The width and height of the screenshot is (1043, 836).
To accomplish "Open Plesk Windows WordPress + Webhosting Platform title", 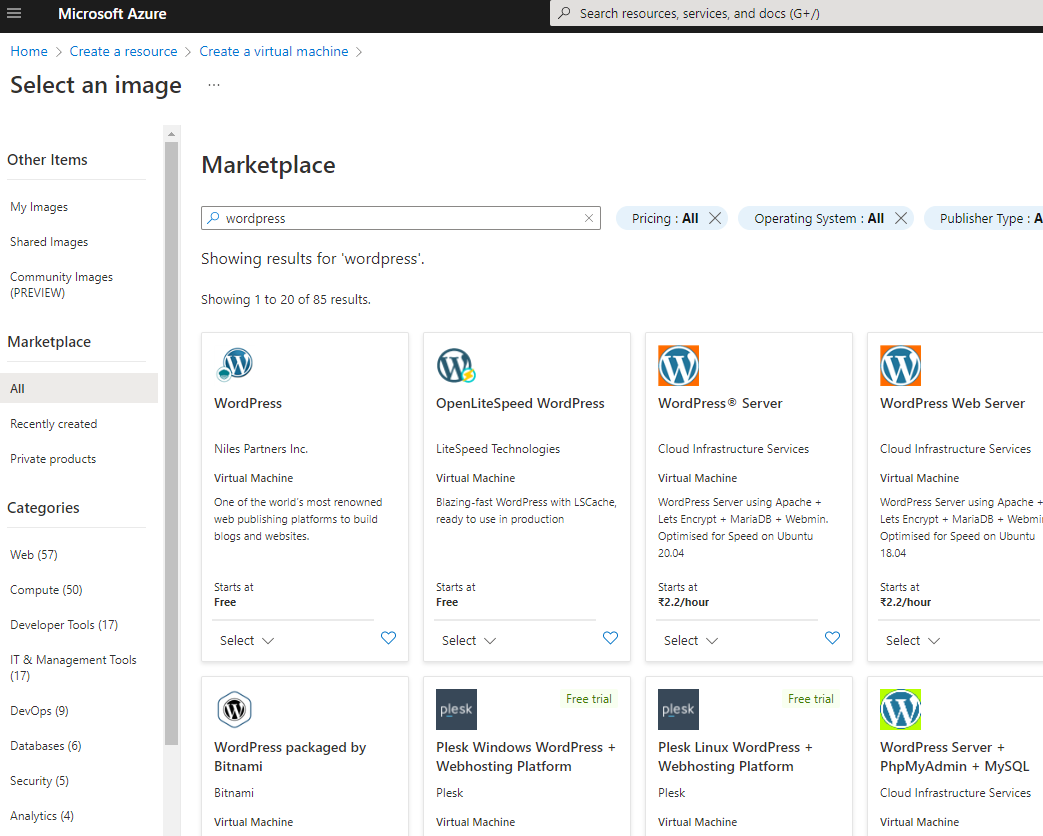I will point(526,757).
